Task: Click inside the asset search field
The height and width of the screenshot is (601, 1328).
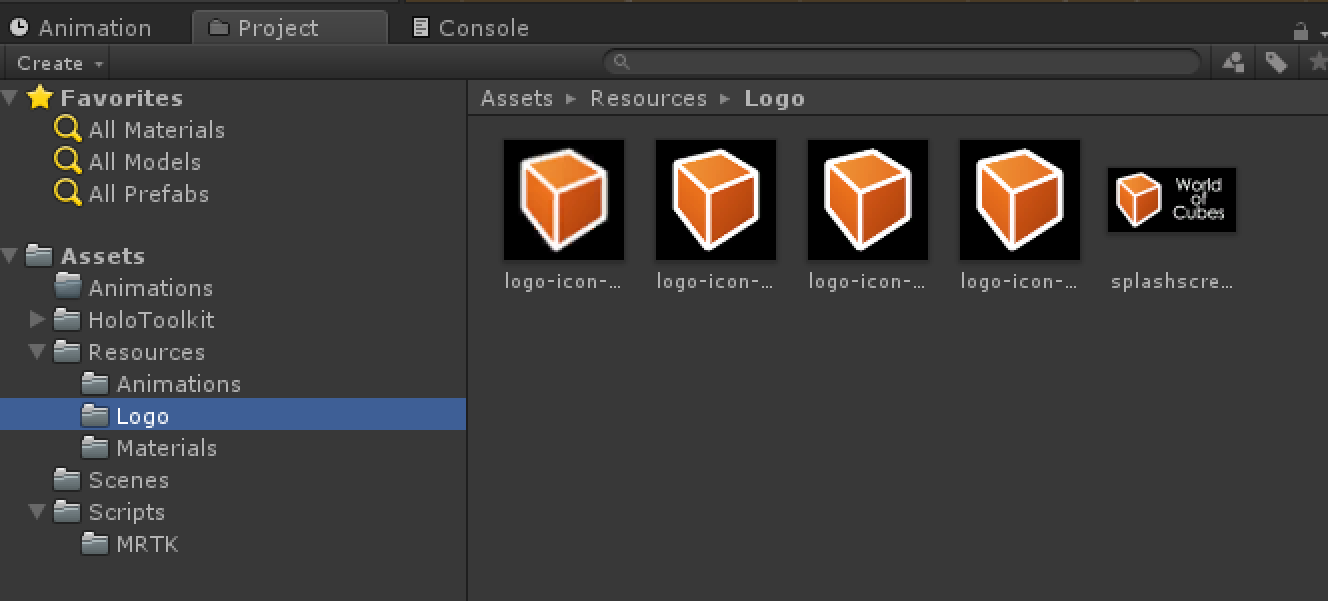Action: coord(900,62)
